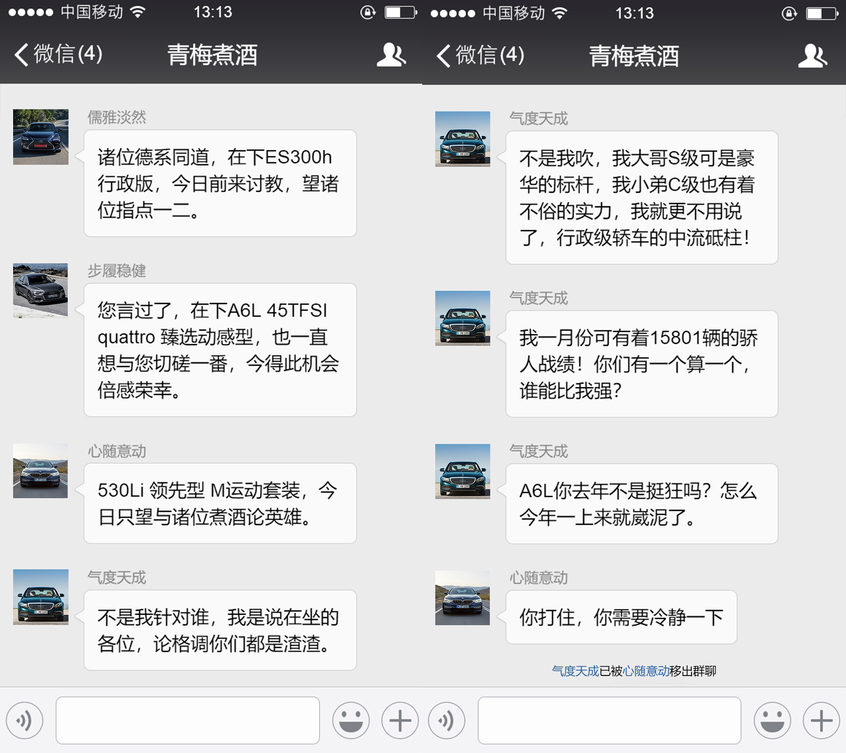Tap the Wi-Fi icon in right status bar

click(560, 13)
